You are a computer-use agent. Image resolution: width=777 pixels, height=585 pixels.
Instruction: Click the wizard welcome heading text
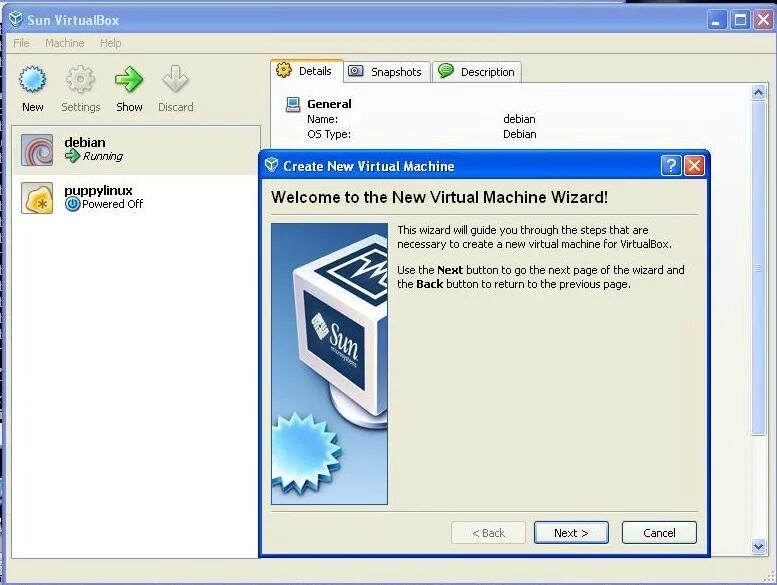tap(440, 197)
